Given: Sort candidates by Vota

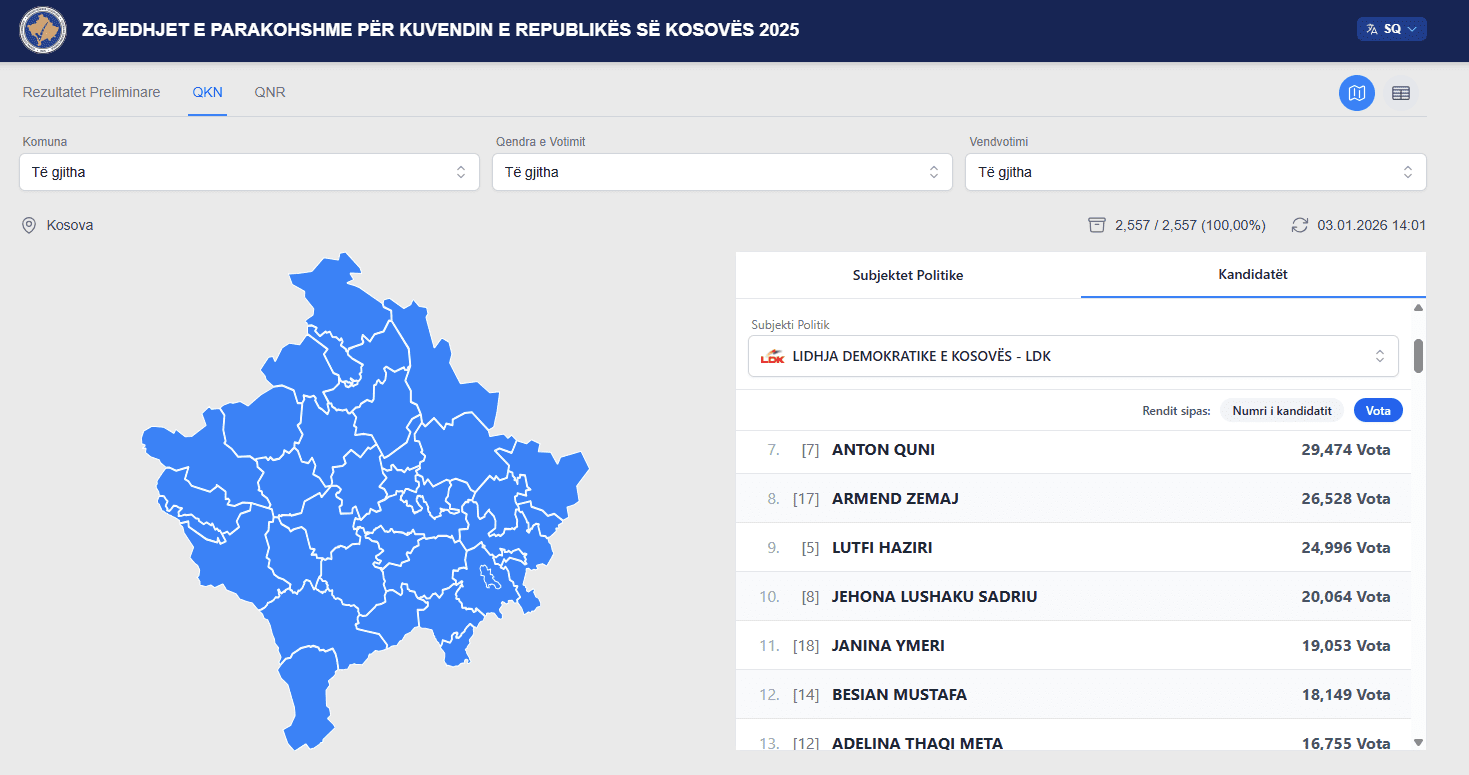Looking at the screenshot, I should coord(1378,411).
